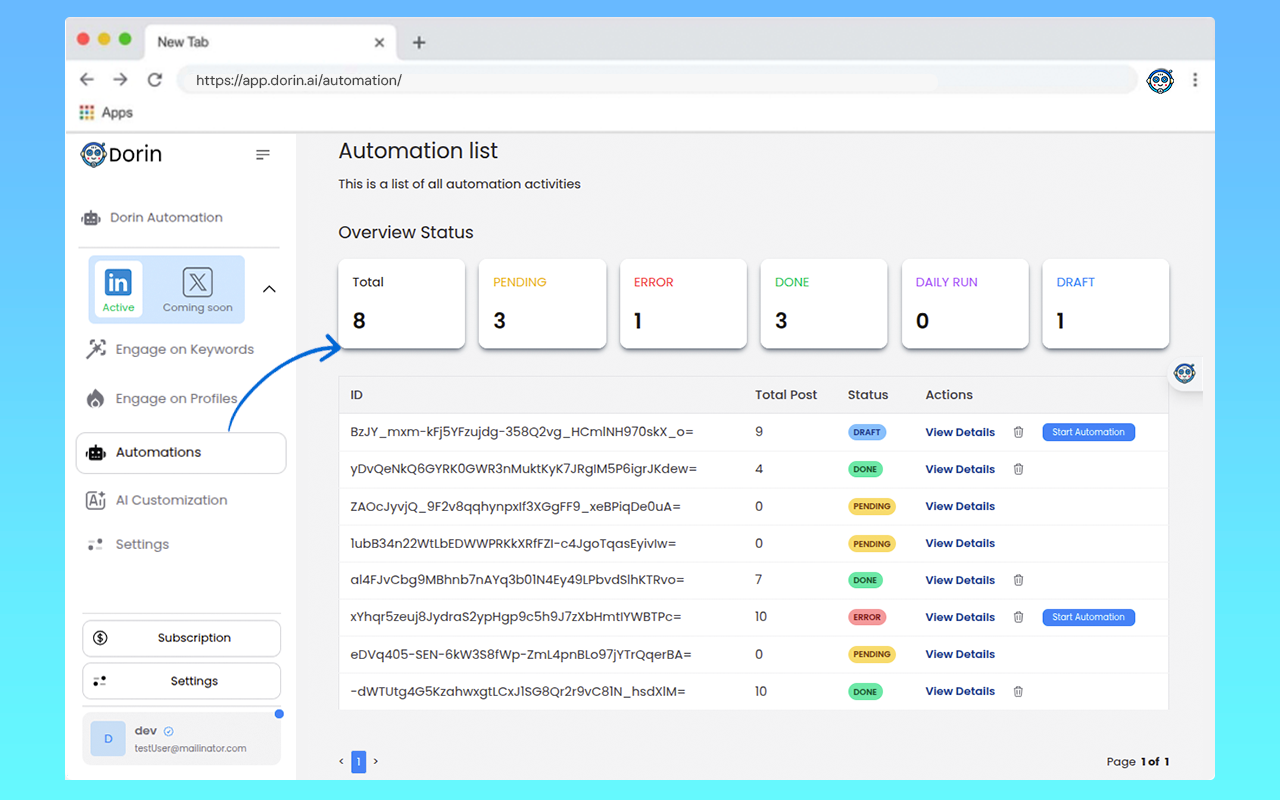Click the DRAFT status badge in first row
This screenshot has height=800, width=1280.
click(x=867, y=432)
